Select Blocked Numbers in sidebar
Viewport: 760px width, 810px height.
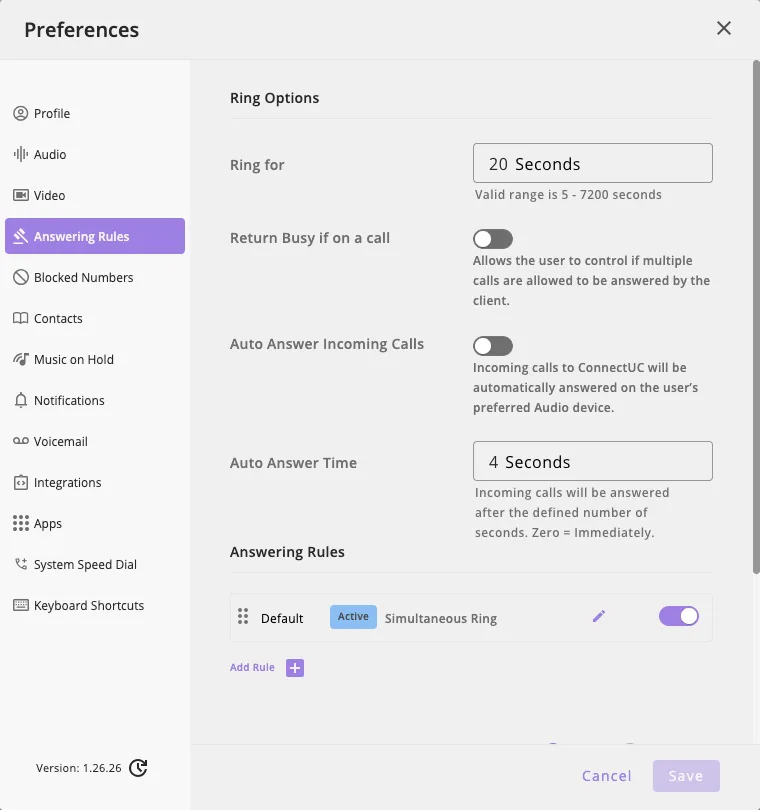95,277
